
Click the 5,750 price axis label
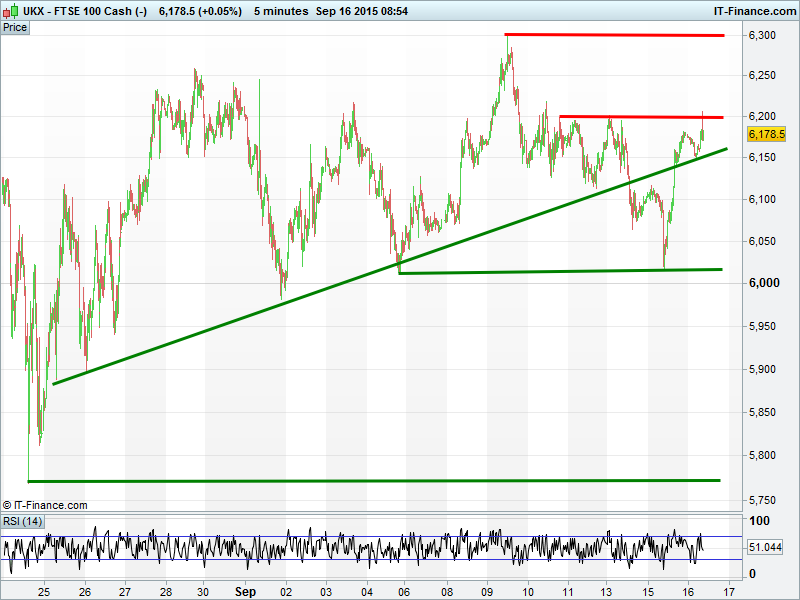(762, 501)
